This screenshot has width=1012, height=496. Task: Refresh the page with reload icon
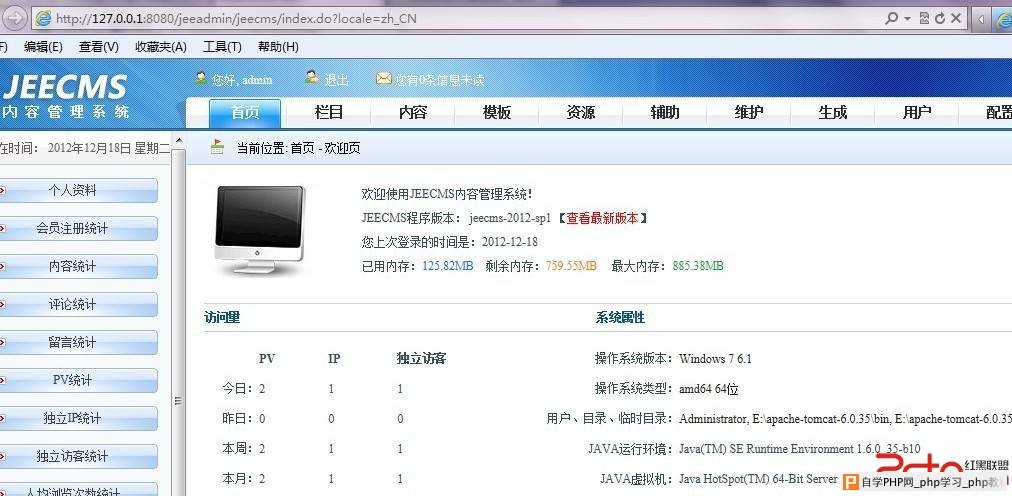940,18
